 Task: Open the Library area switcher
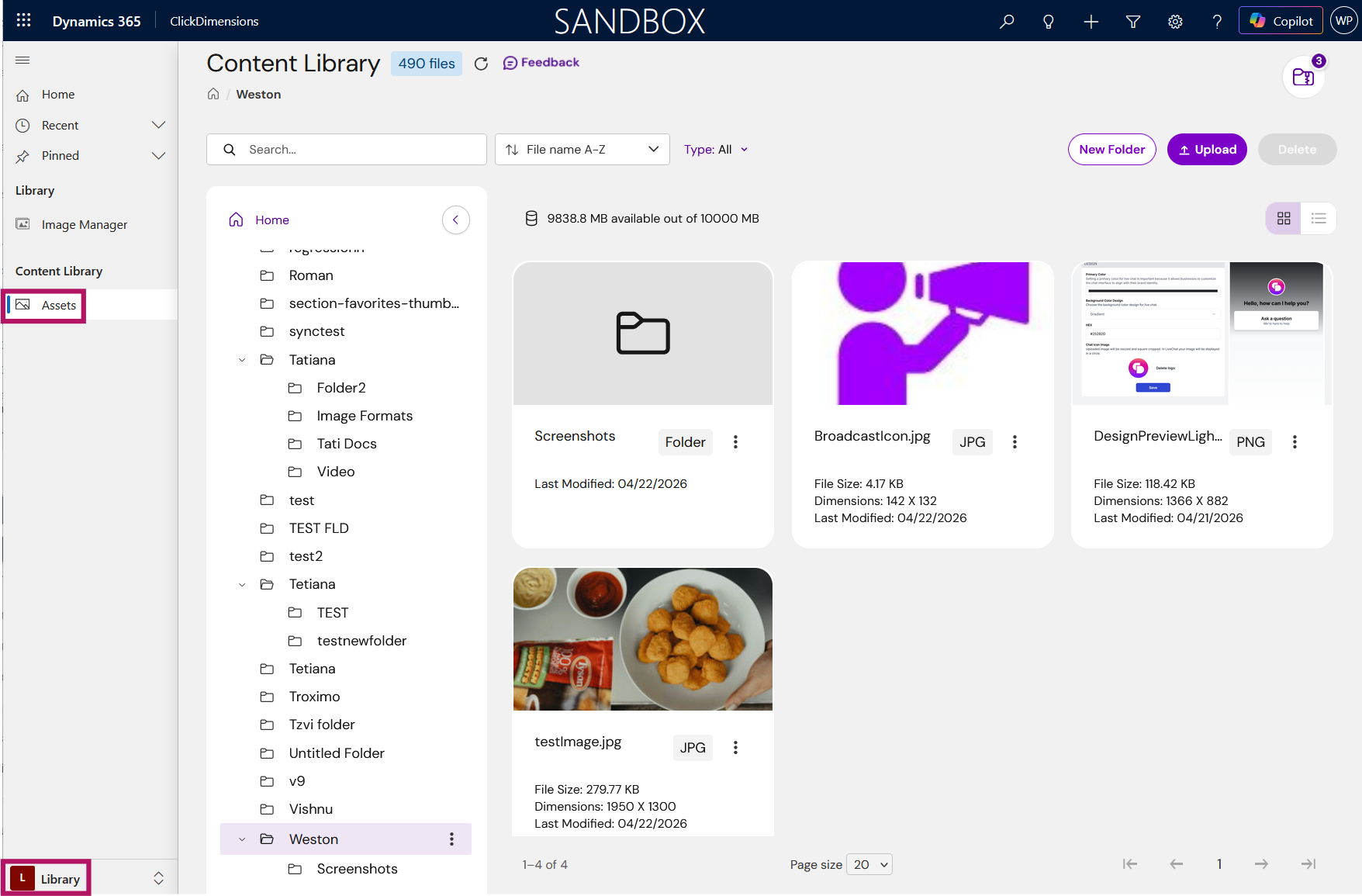tap(90, 878)
